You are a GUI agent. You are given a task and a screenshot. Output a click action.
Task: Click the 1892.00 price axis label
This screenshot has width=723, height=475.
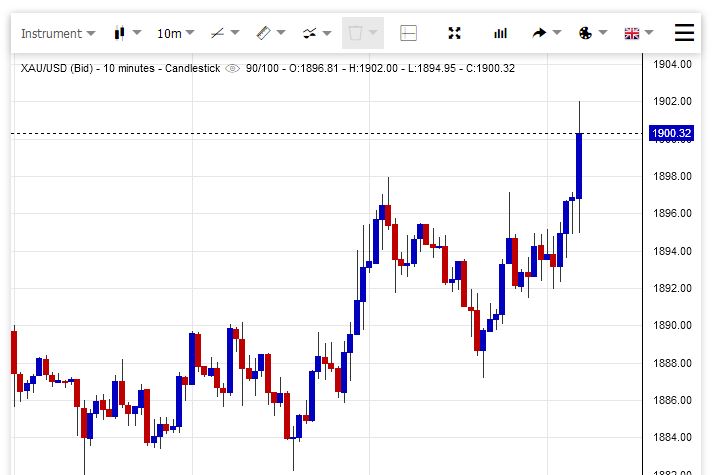point(672,288)
